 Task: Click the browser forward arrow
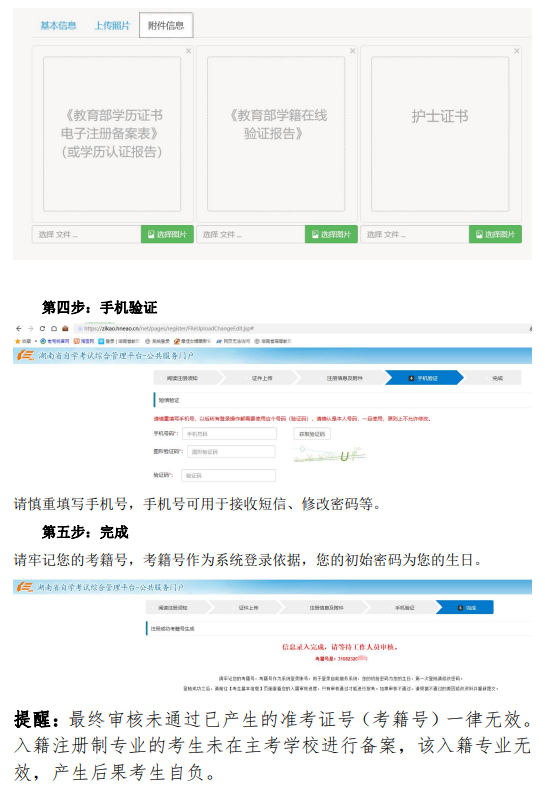(31, 329)
